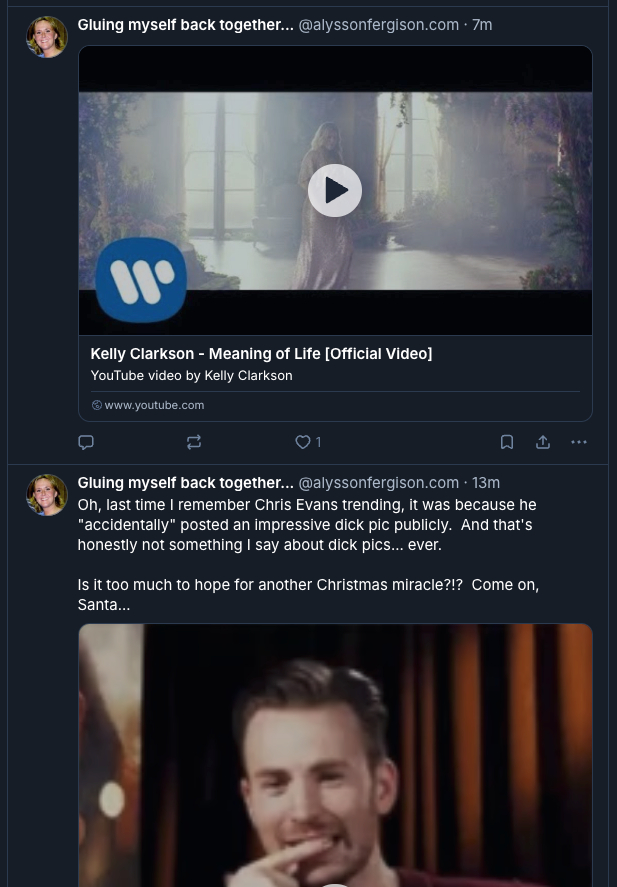Open the 7m timestamp permalink
The image size is (617, 887).
(x=482, y=24)
